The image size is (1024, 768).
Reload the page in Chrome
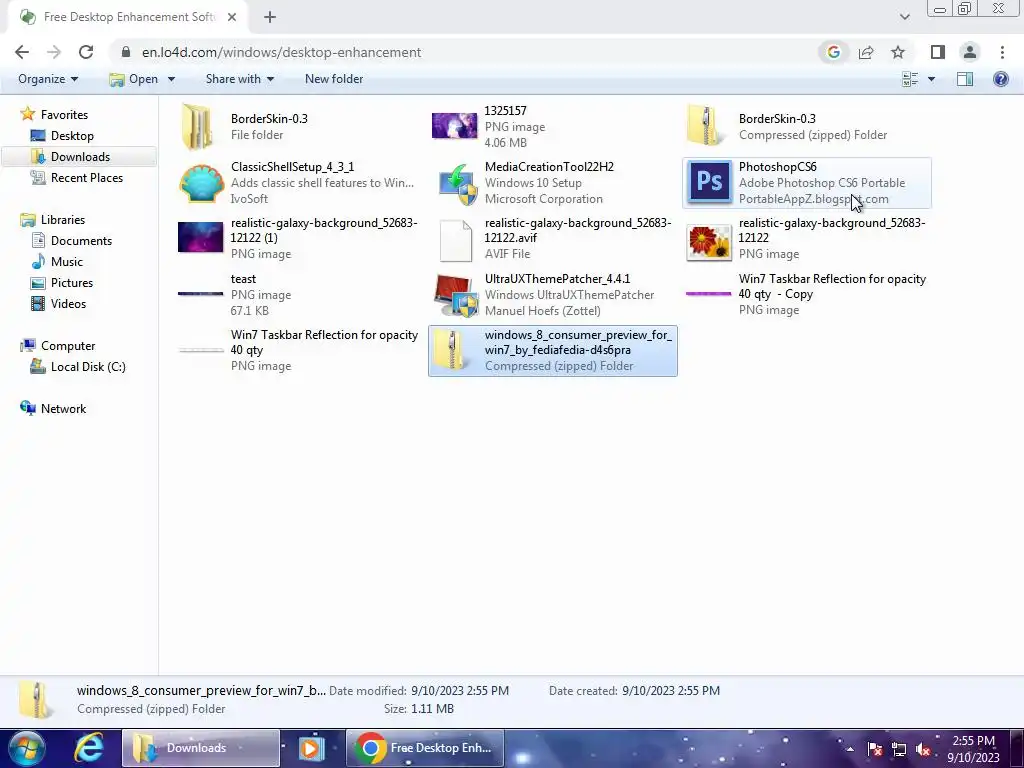(86, 52)
